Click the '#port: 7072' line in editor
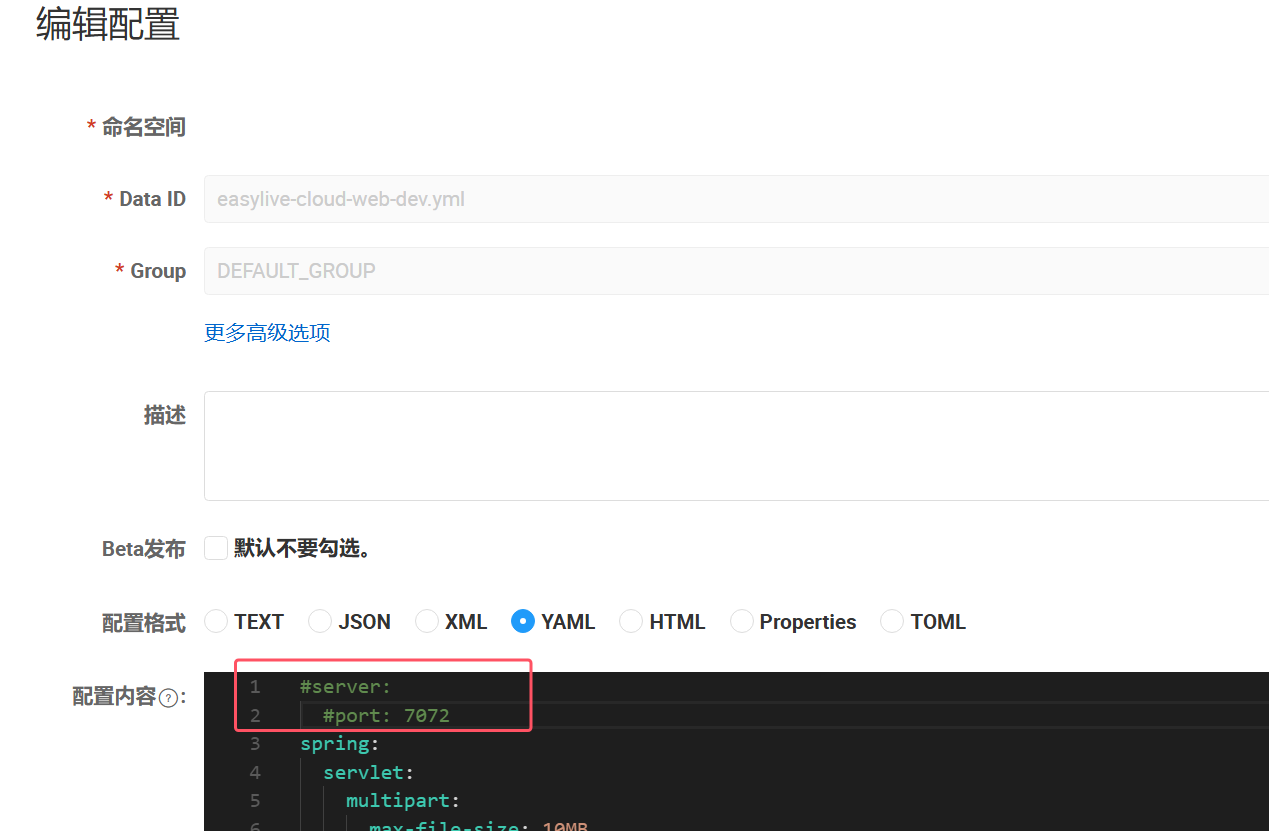This screenshot has height=831, width=1269. point(386,715)
